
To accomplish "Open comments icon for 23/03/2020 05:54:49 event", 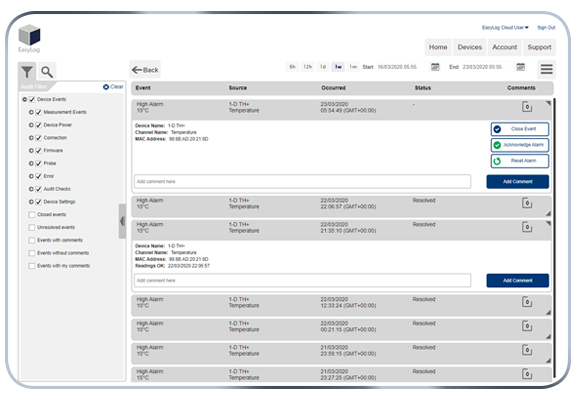I will (527, 107).
